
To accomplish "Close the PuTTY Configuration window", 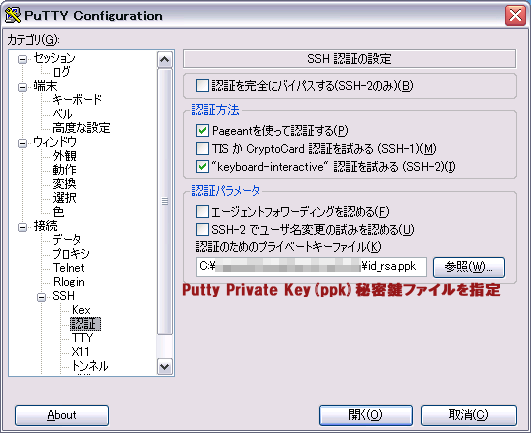I will [515, 15].
